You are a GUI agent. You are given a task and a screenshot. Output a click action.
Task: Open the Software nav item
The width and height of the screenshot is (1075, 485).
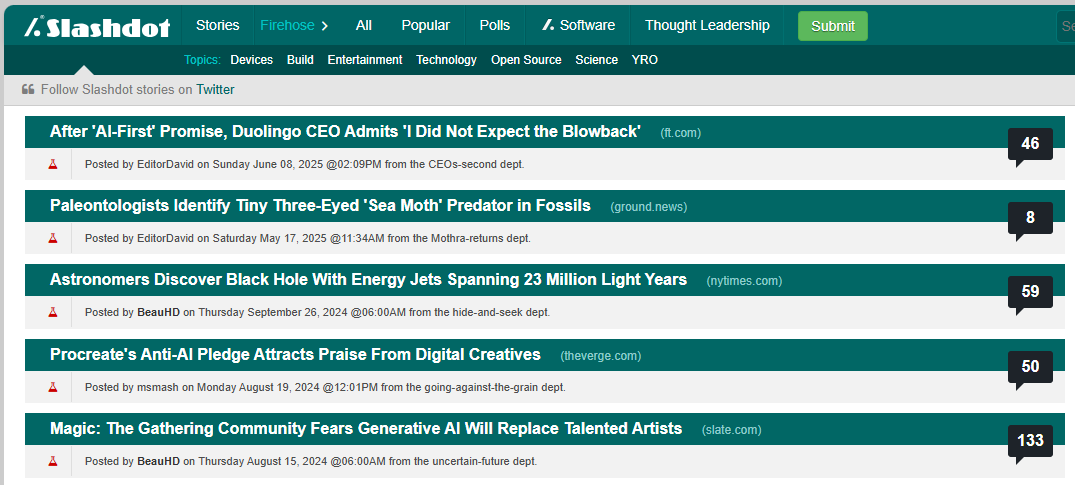tap(578, 25)
